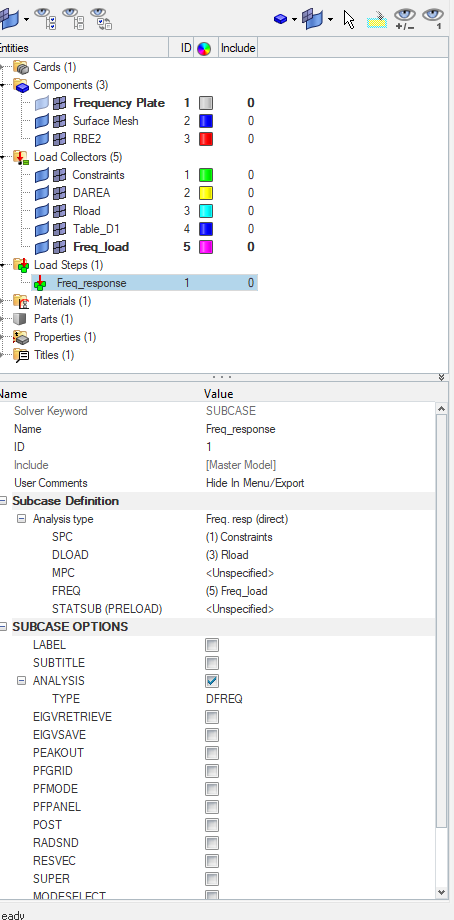Select the Properties (1) tree folder
This screenshot has height=920, width=454.
65,337
